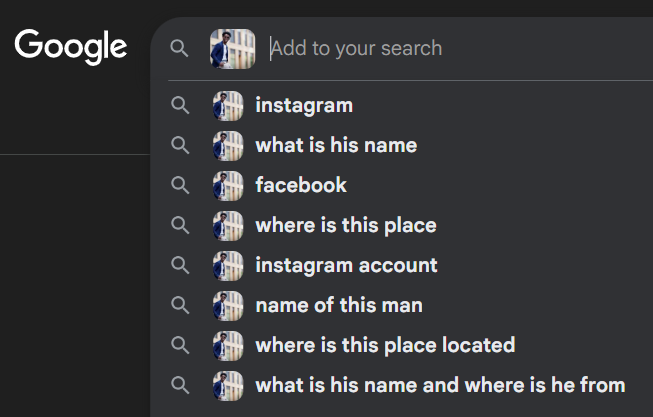Select the "instagram" suggestion

coord(304,105)
